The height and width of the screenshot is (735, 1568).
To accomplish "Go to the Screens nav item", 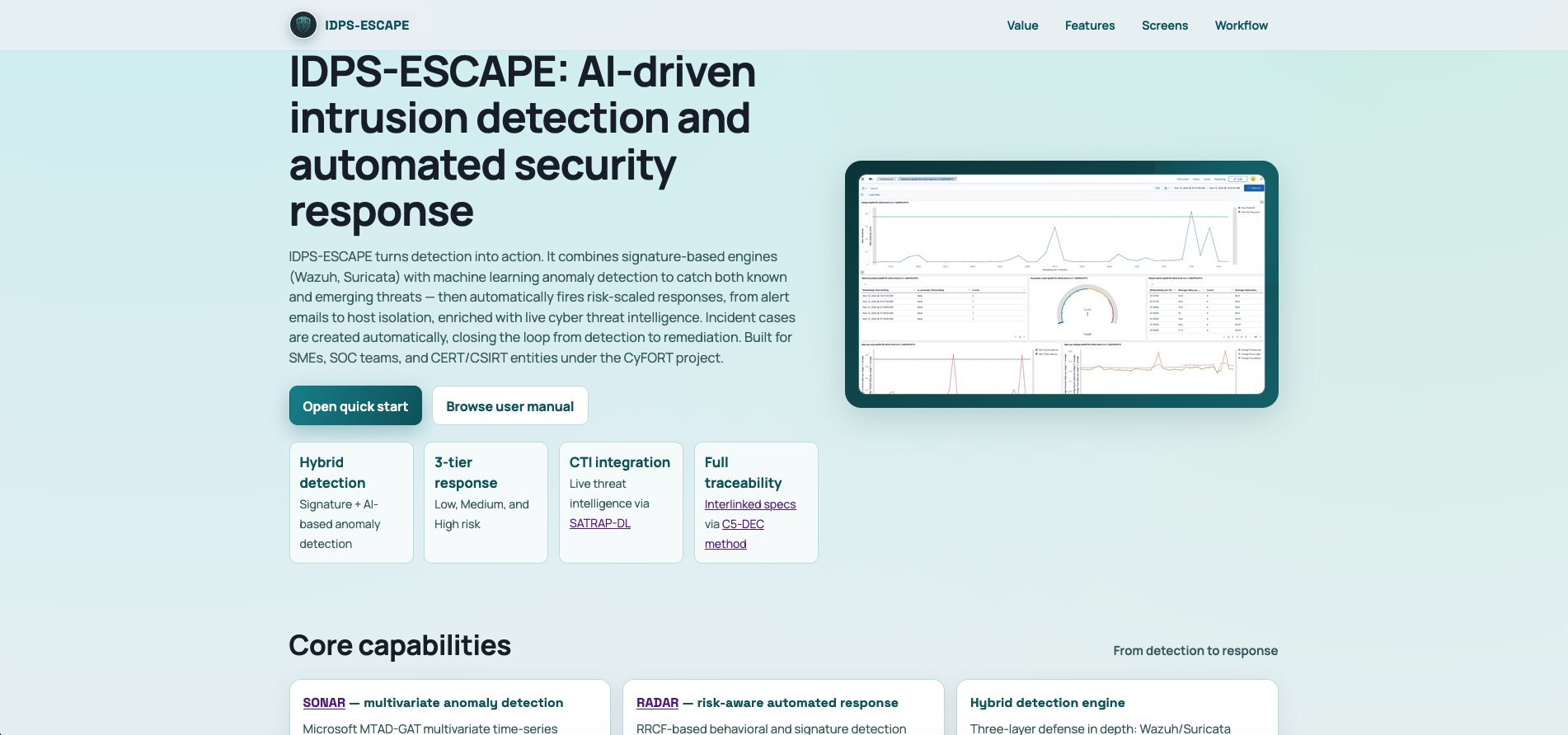I will (1165, 26).
